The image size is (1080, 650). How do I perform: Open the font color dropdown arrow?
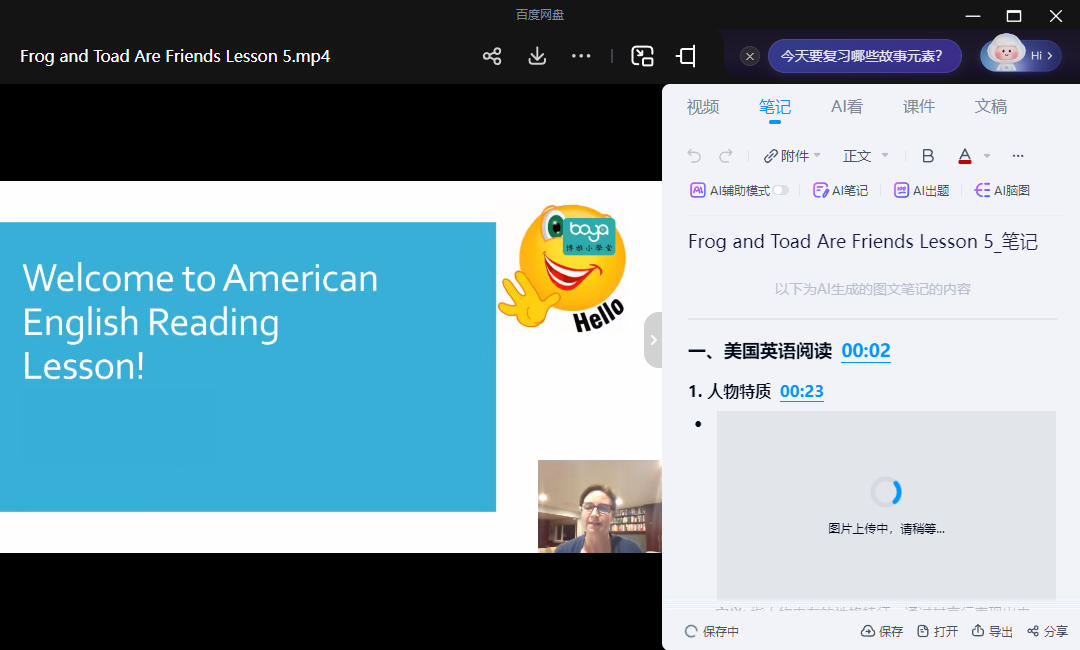pos(987,156)
